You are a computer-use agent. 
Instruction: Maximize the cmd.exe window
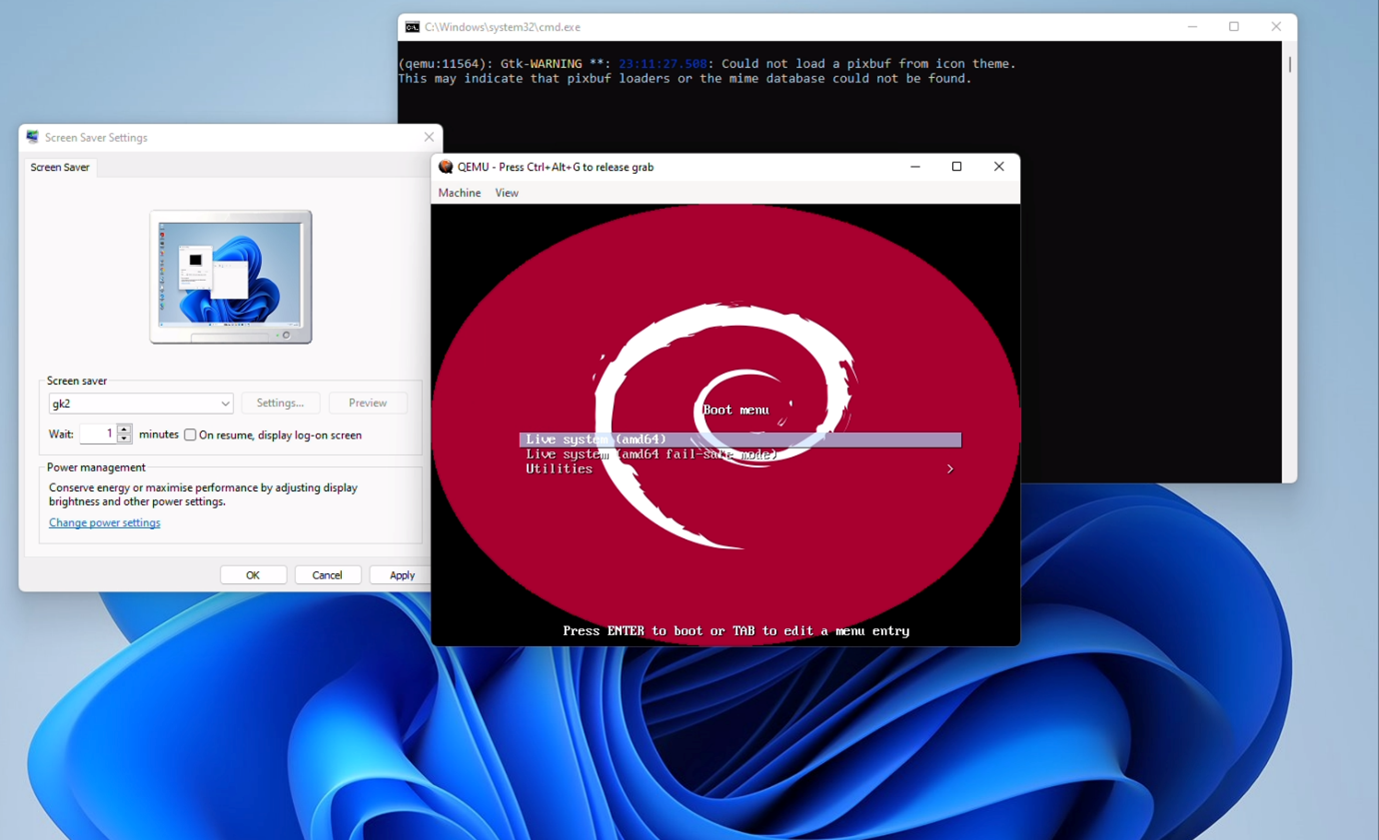click(x=1233, y=27)
